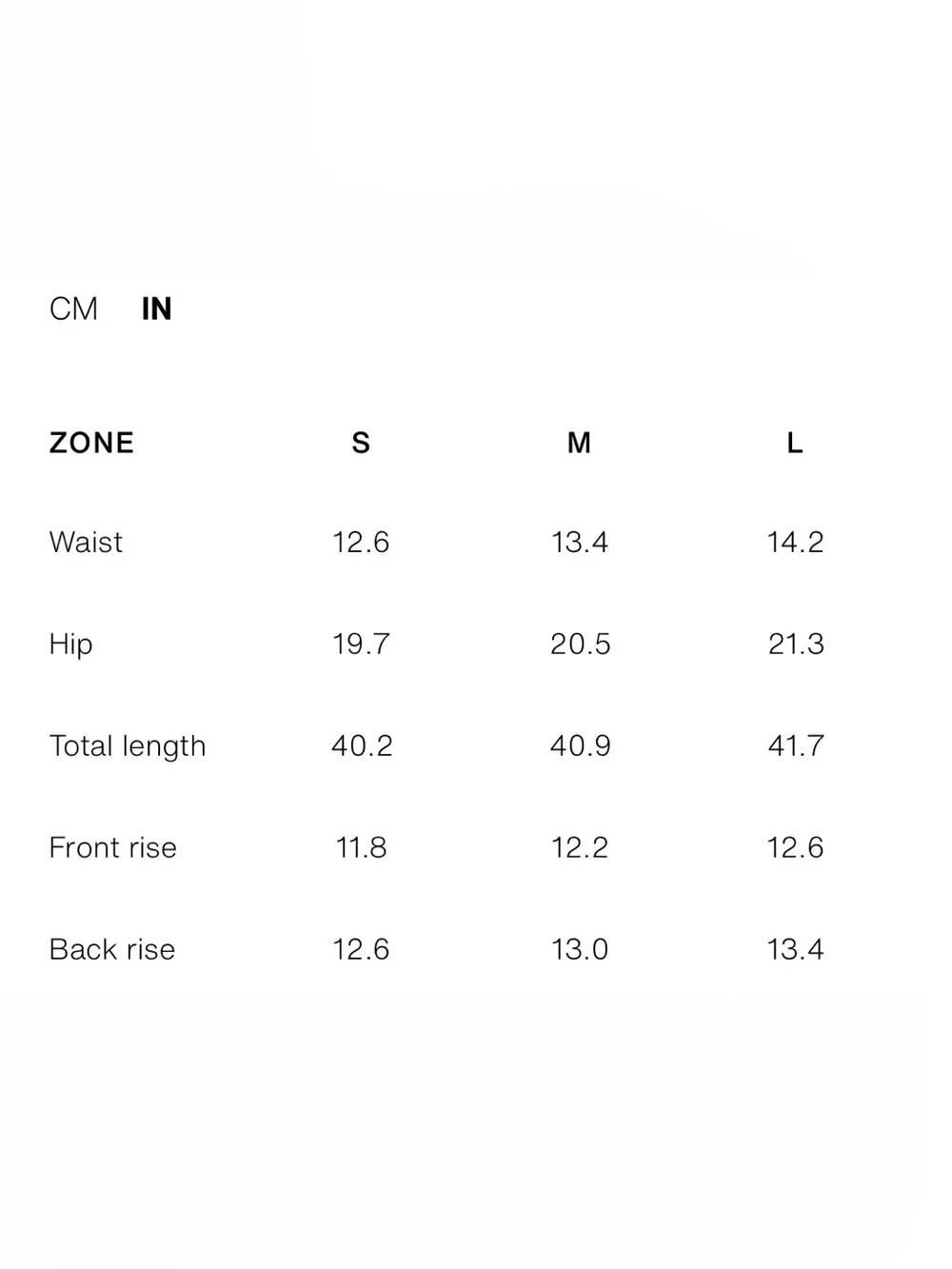The image size is (952, 1269).
Task: Click the Waist row label
Action: (x=86, y=542)
